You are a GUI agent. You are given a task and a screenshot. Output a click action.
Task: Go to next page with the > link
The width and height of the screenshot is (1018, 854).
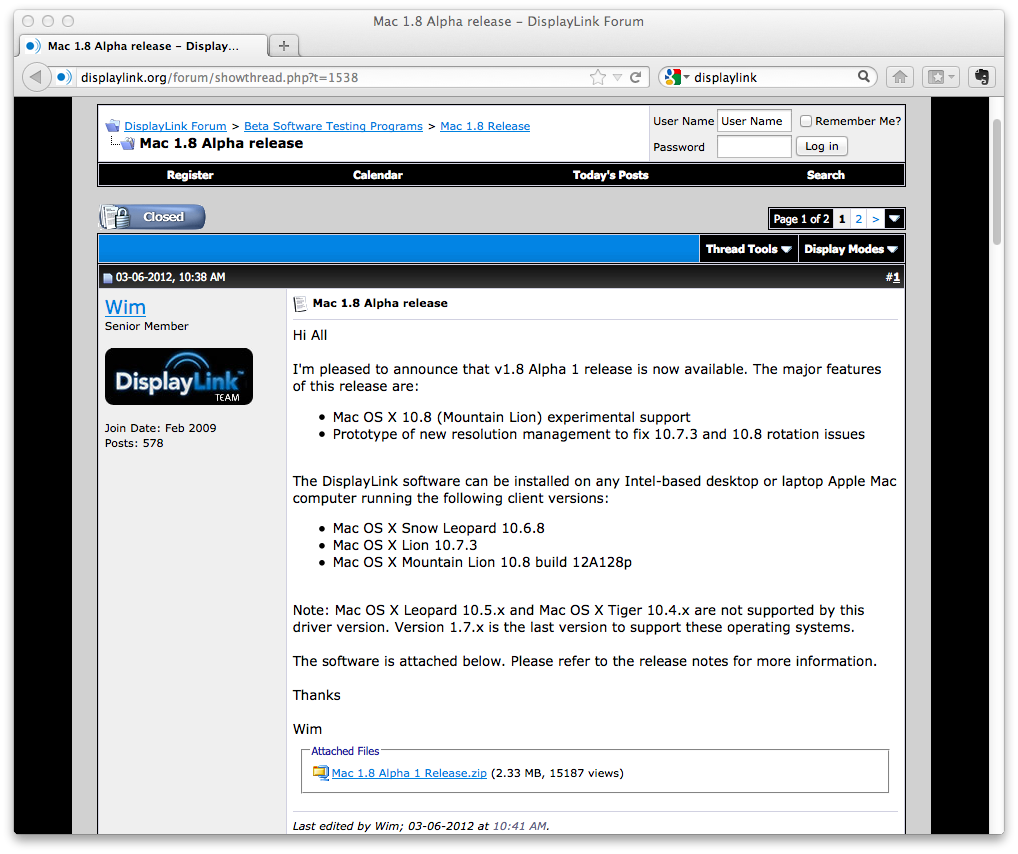click(875, 219)
